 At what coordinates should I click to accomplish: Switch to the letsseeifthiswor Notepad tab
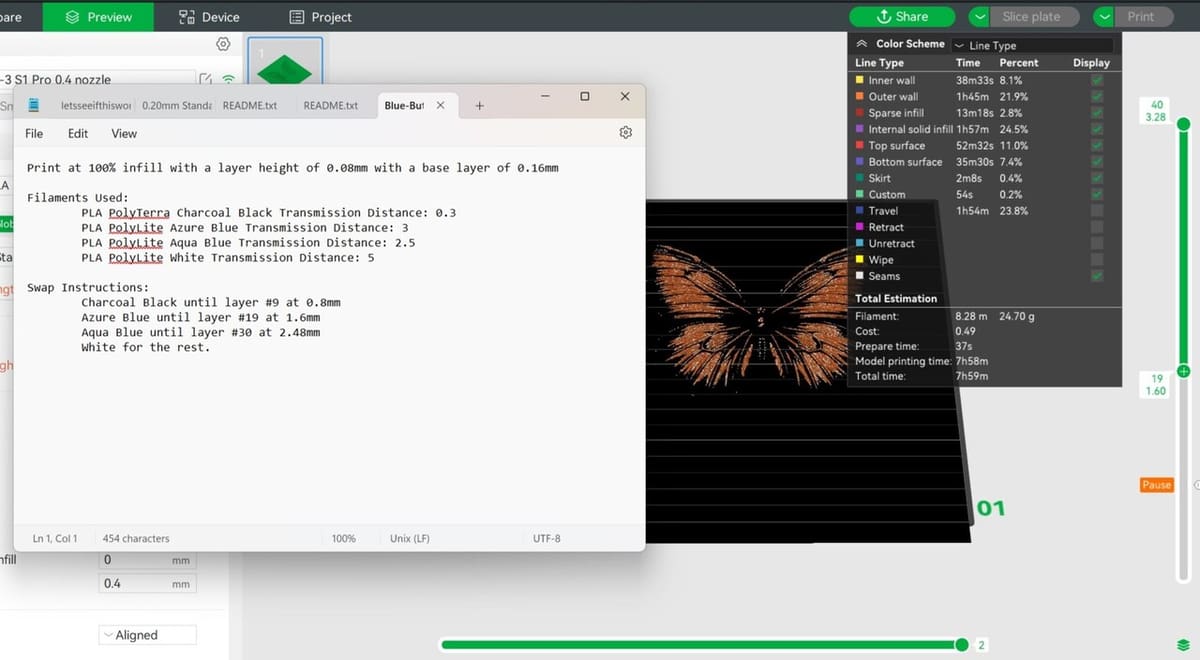click(x=96, y=105)
